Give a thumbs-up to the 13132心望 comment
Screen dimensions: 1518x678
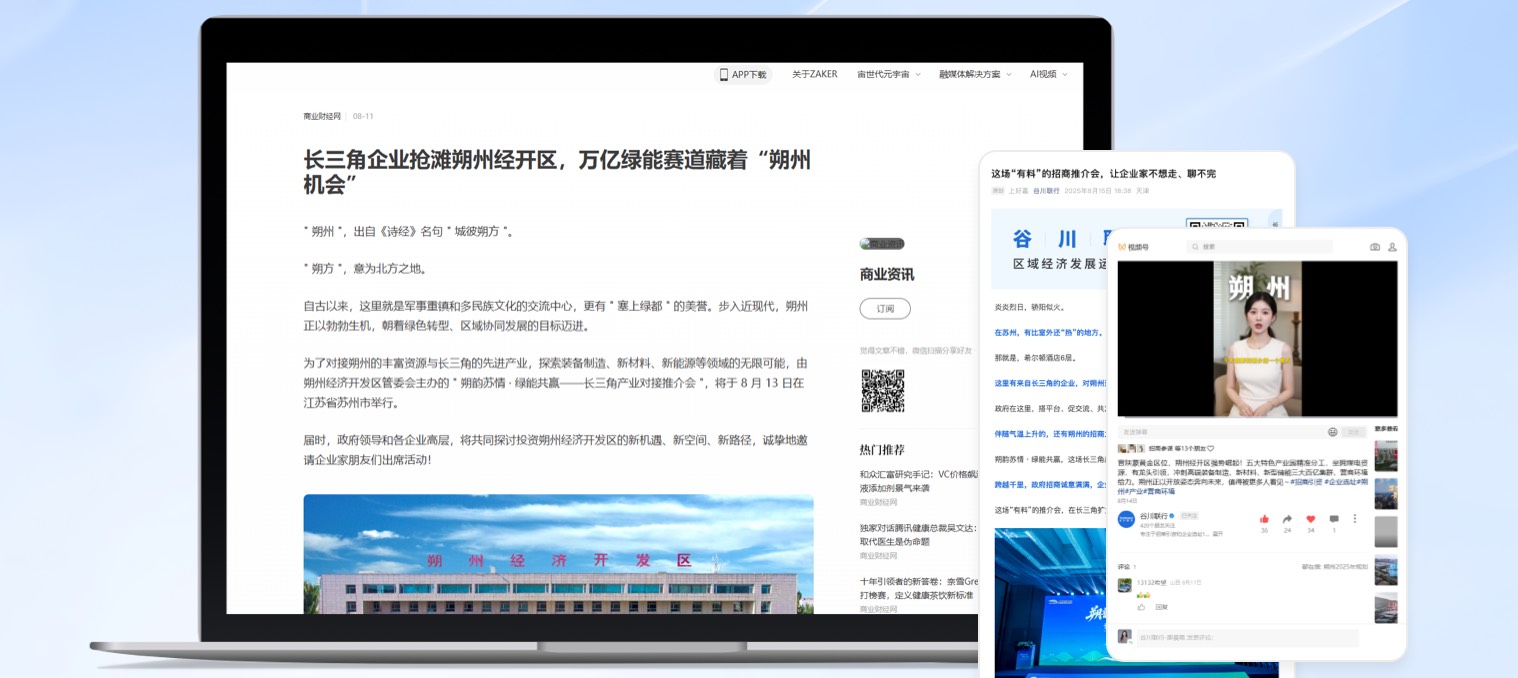coord(1141,608)
